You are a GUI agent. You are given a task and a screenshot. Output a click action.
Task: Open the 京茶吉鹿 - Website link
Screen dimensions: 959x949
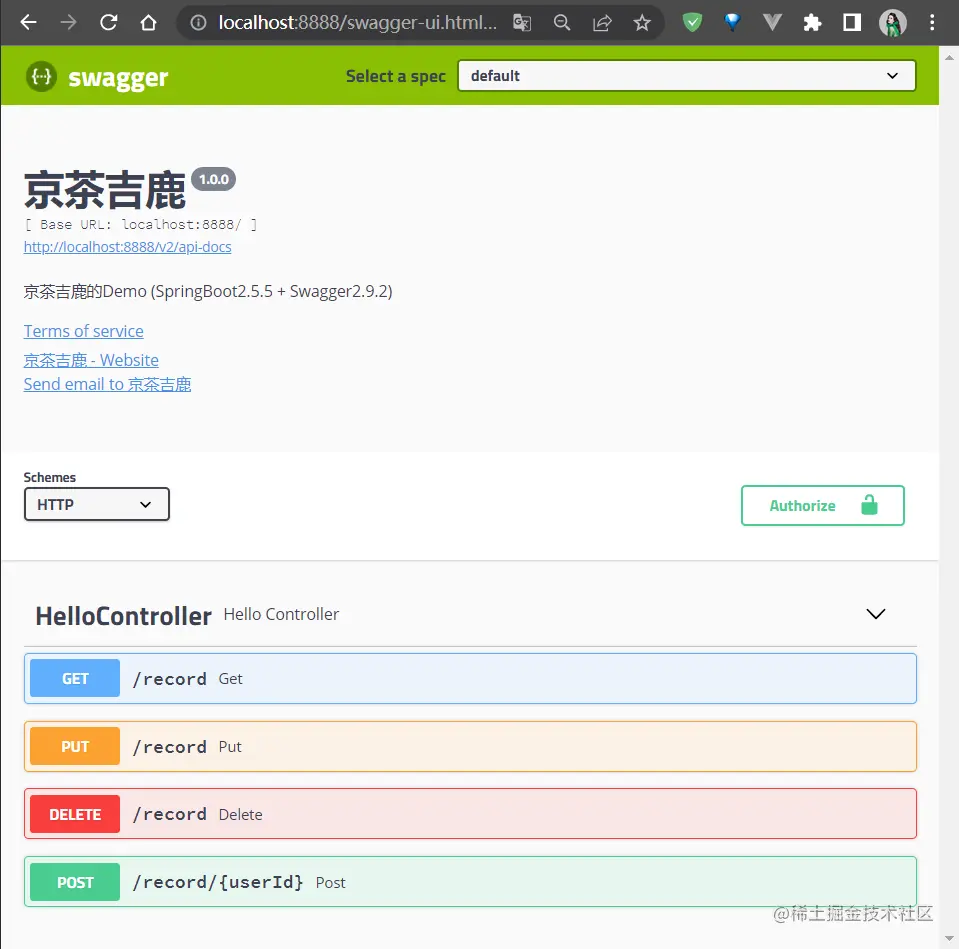pos(91,360)
